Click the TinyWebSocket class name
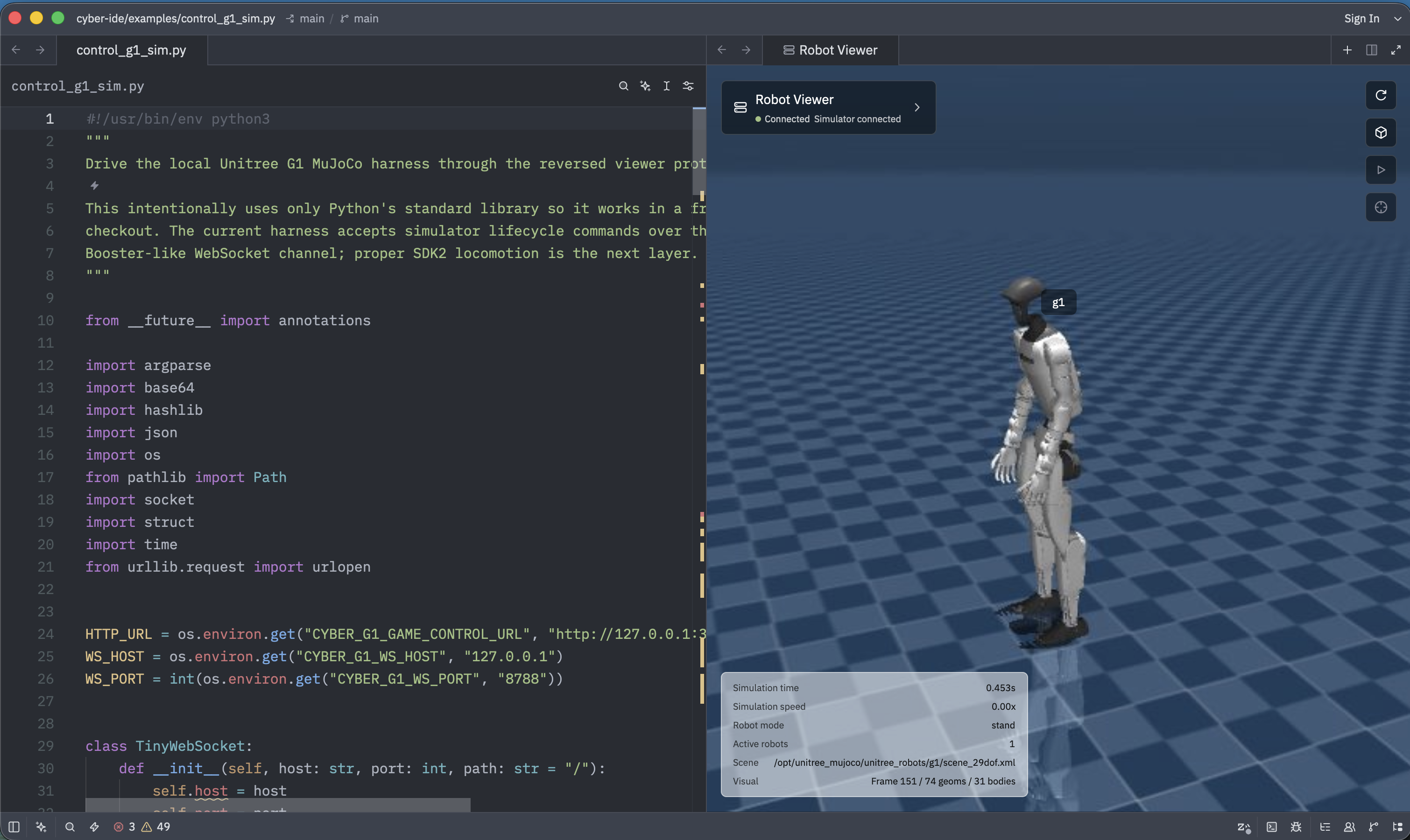This screenshot has height=840, width=1410. pyautogui.click(x=190, y=745)
